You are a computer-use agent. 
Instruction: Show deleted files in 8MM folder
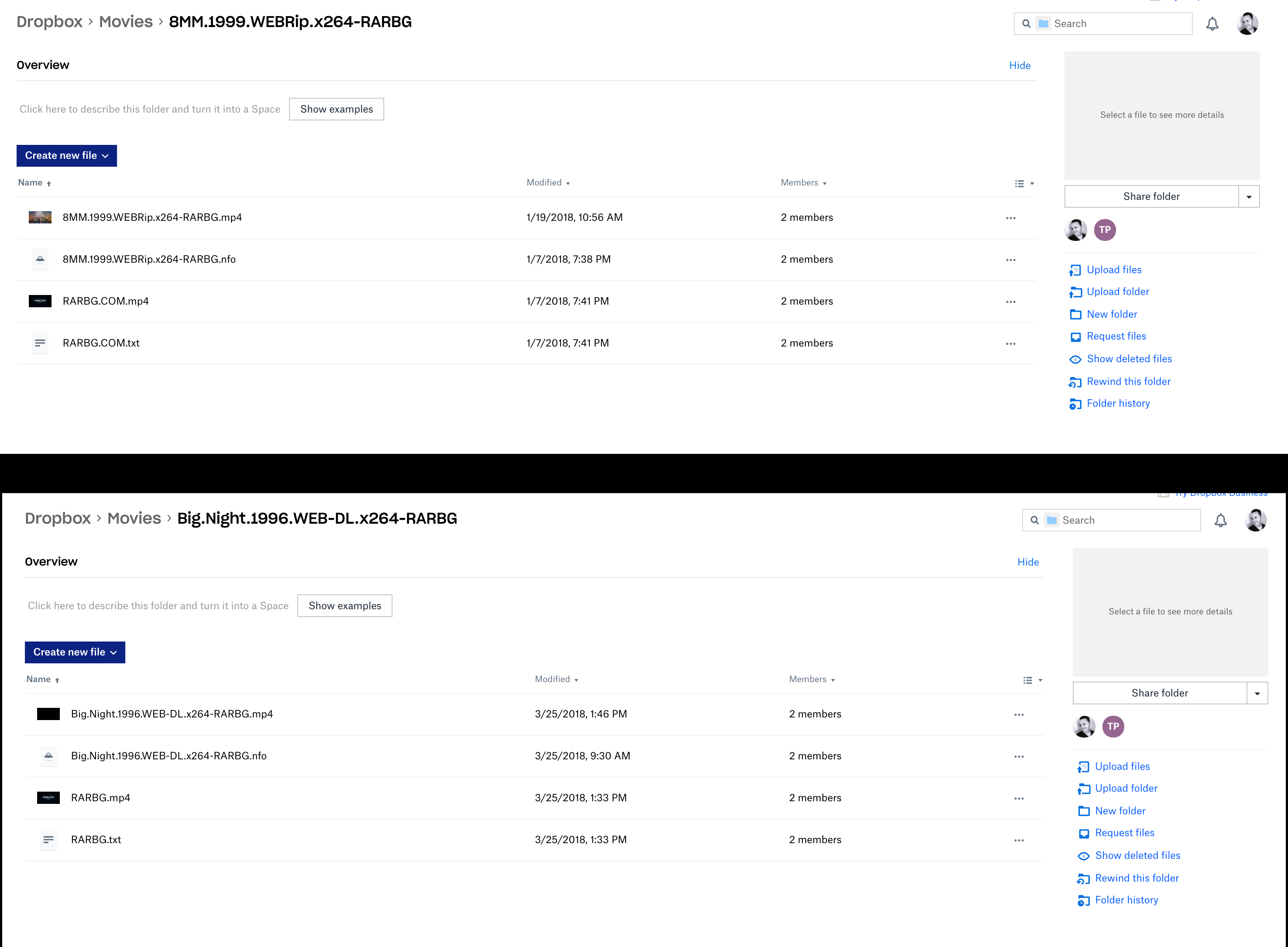click(1129, 359)
